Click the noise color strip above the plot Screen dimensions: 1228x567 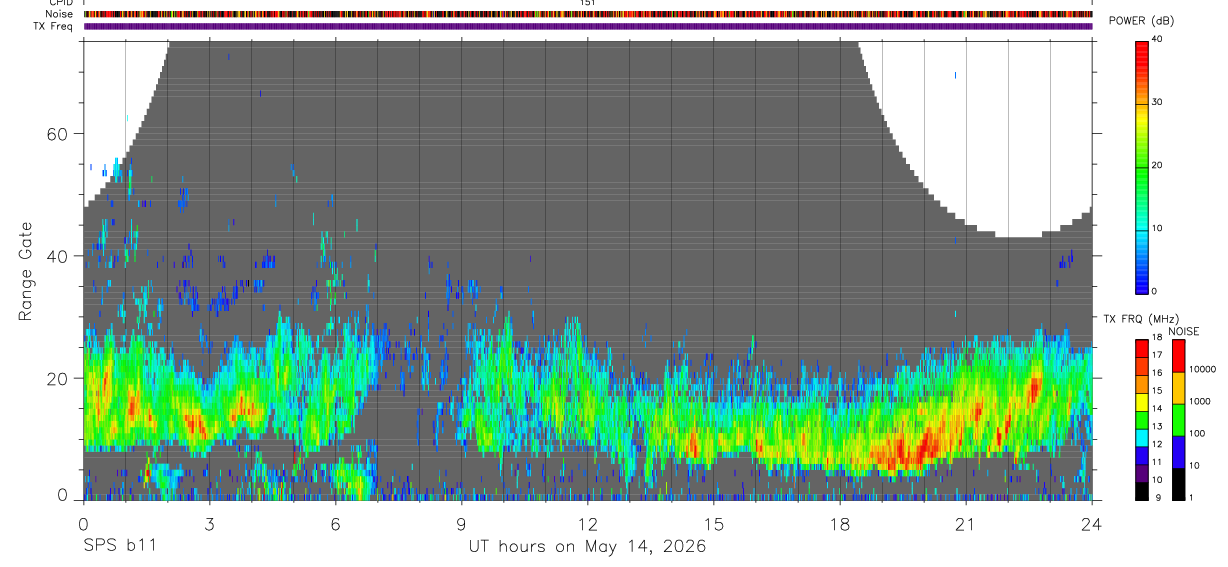point(588,14)
